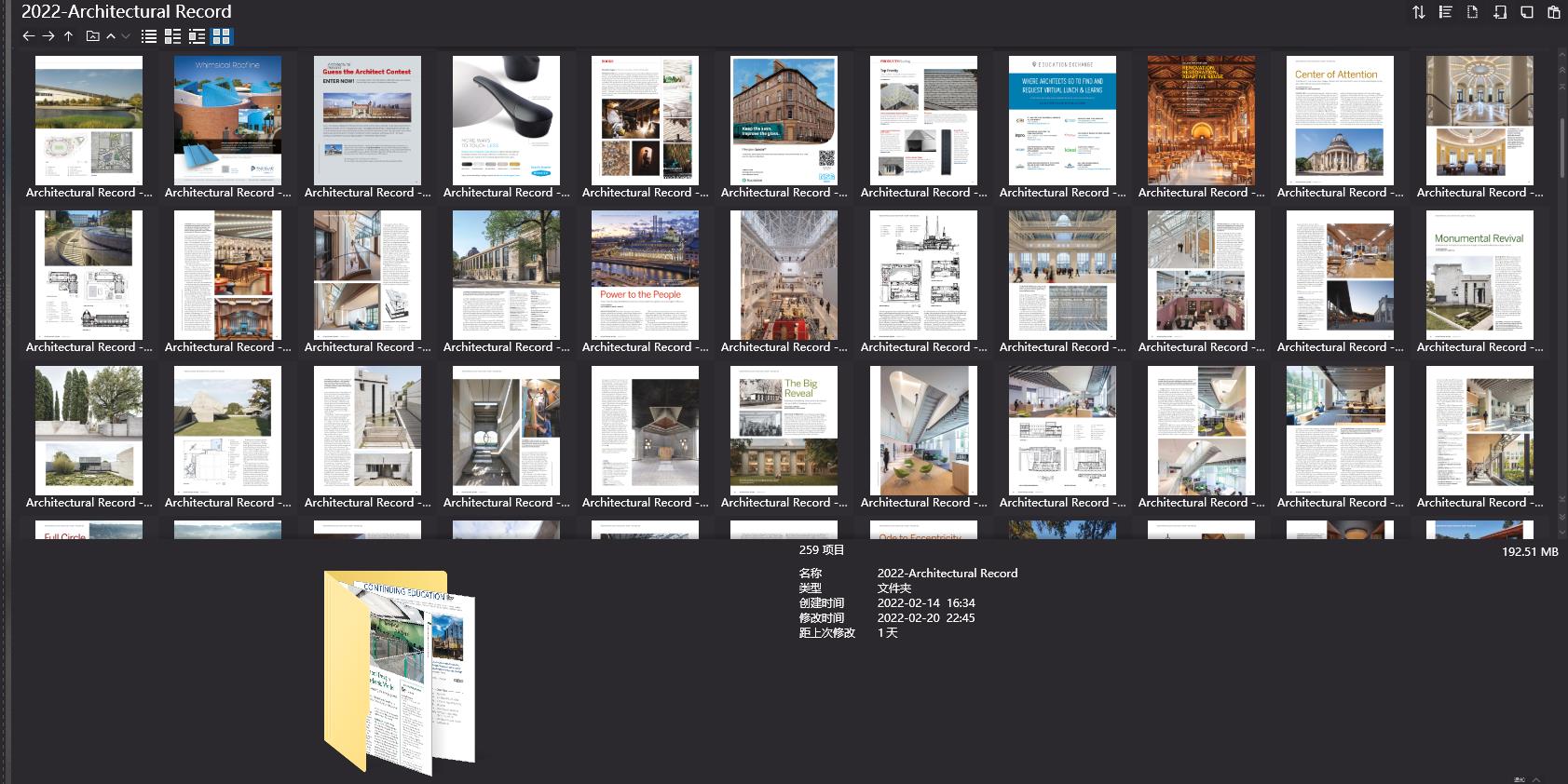The height and width of the screenshot is (784, 1568).
Task: Select the Power to the People thumbnail
Action: pyautogui.click(x=645, y=275)
